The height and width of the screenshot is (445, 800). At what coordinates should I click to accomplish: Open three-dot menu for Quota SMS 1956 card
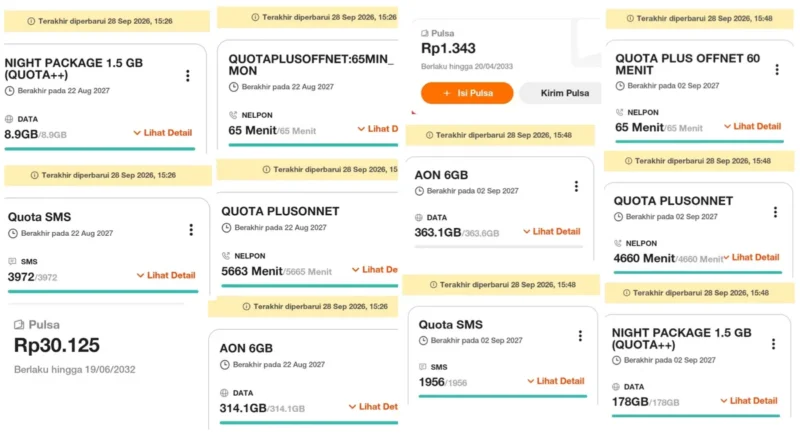pos(580,336)
